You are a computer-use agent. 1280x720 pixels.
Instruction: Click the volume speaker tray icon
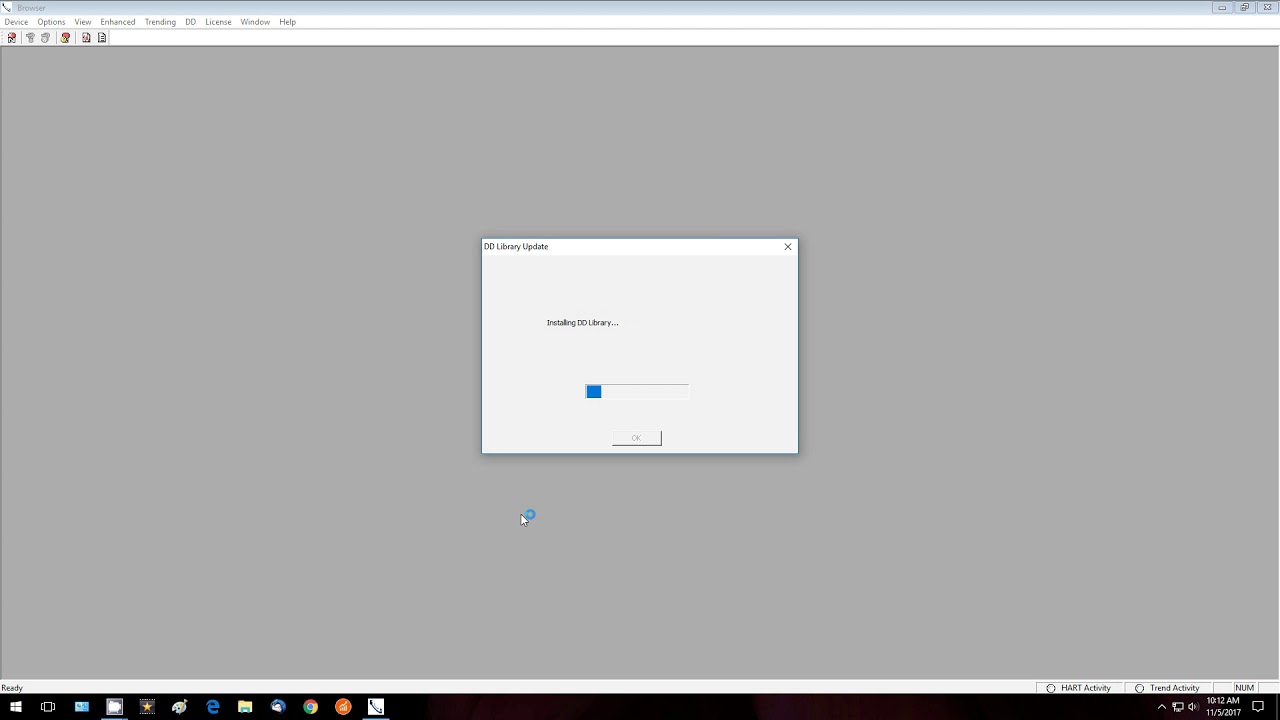[1193, 707]
